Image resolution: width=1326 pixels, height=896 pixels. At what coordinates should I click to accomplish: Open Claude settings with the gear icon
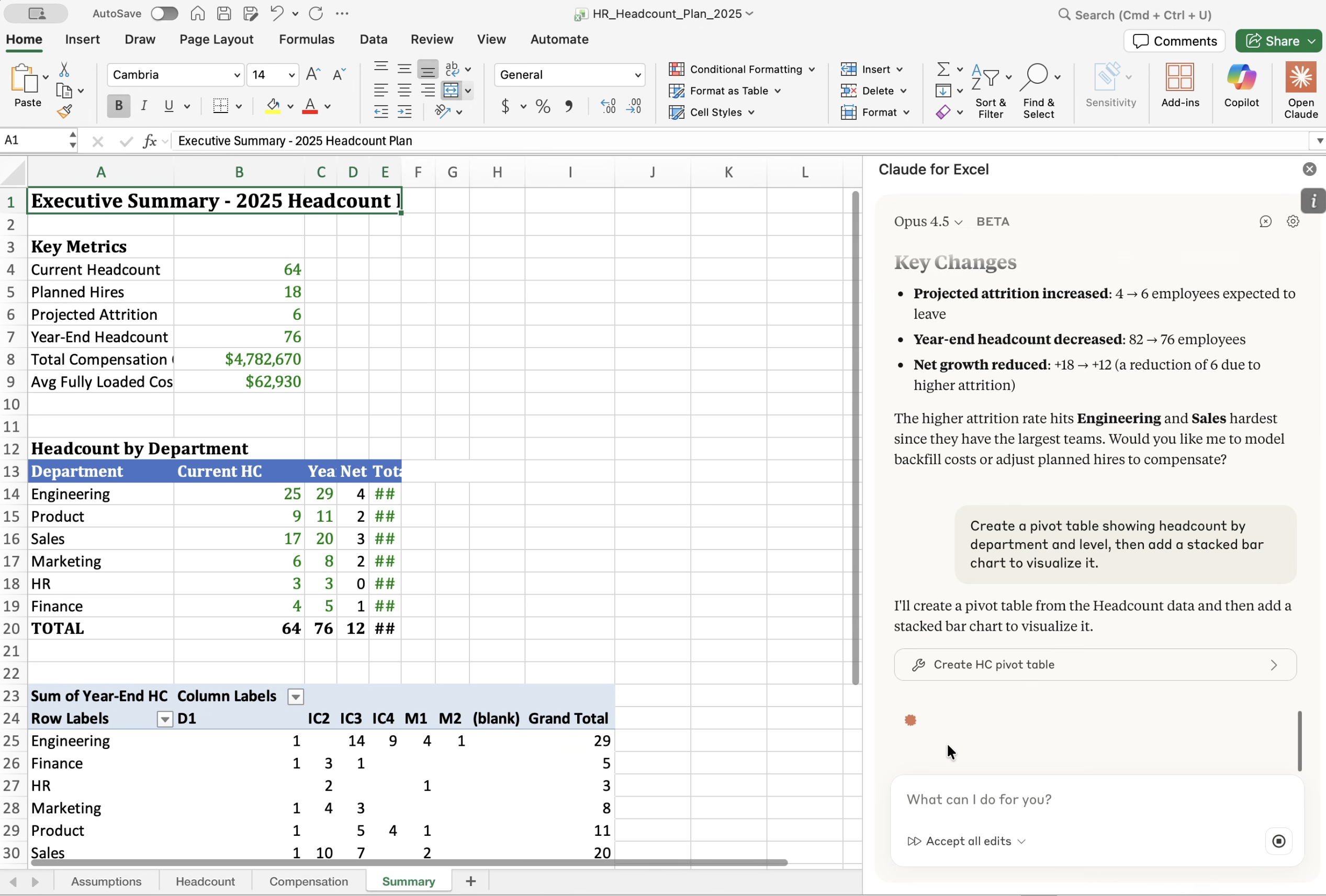click(1293, 221)
